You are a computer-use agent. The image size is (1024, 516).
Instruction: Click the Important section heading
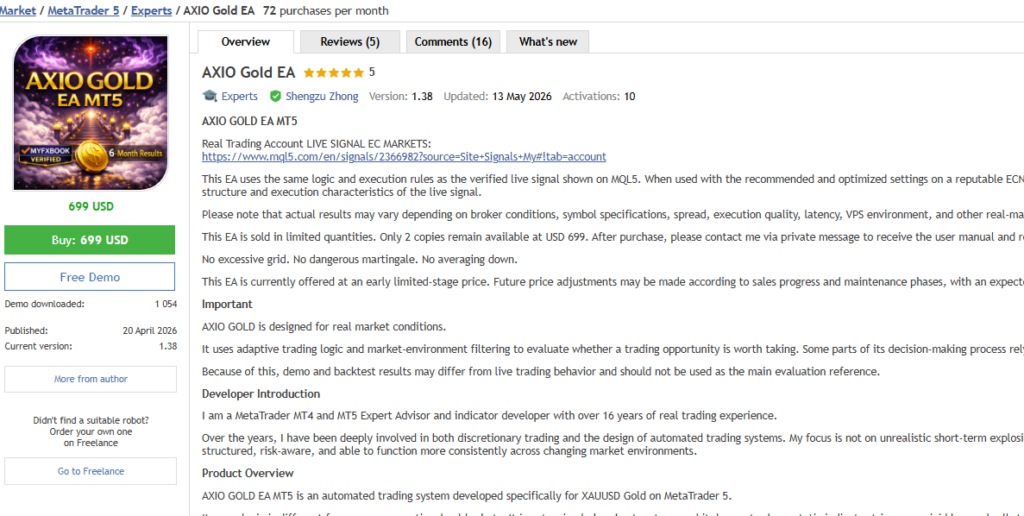click(227, 304)
